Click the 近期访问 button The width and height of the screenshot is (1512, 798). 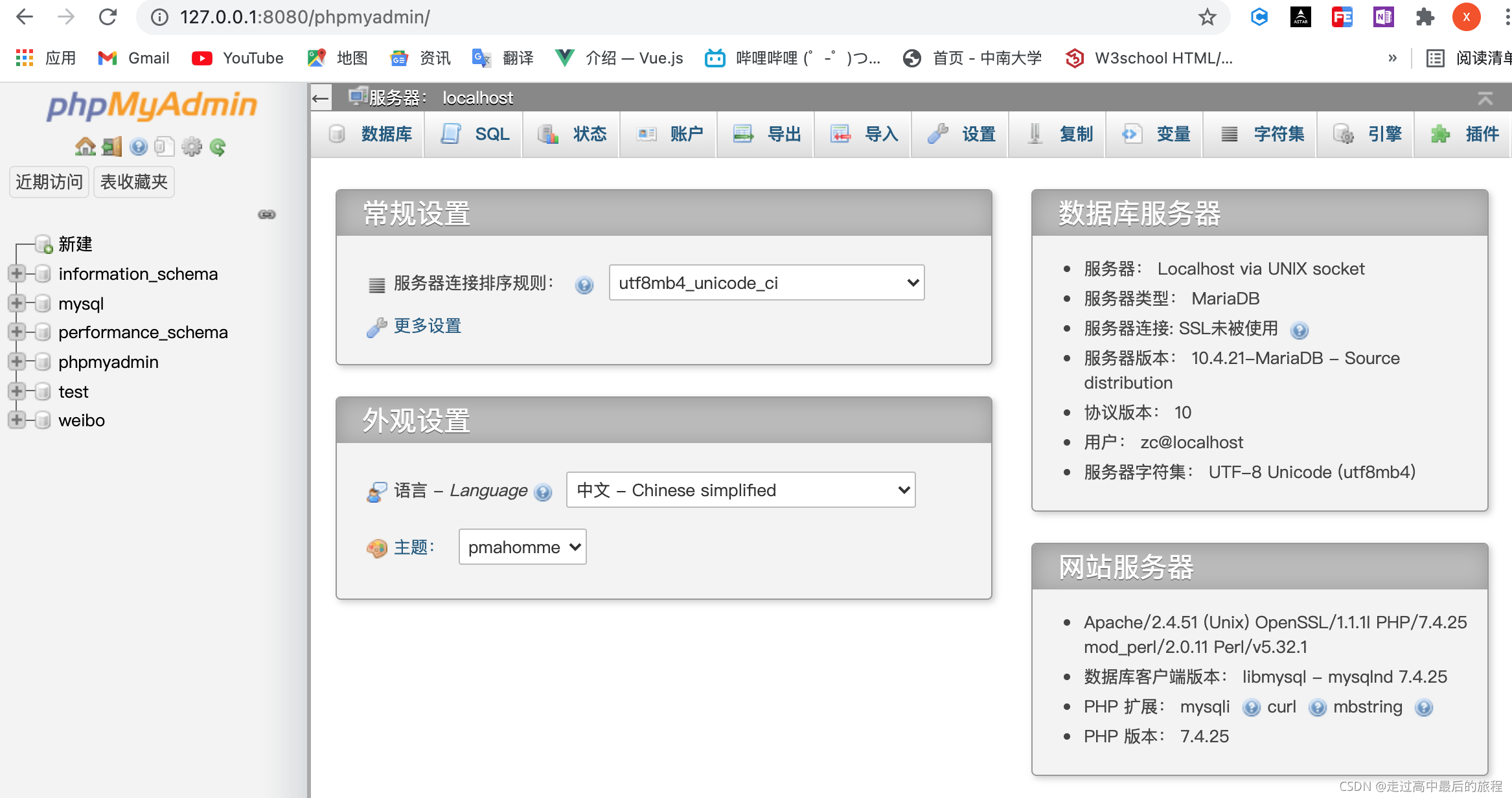click(49, 182)
